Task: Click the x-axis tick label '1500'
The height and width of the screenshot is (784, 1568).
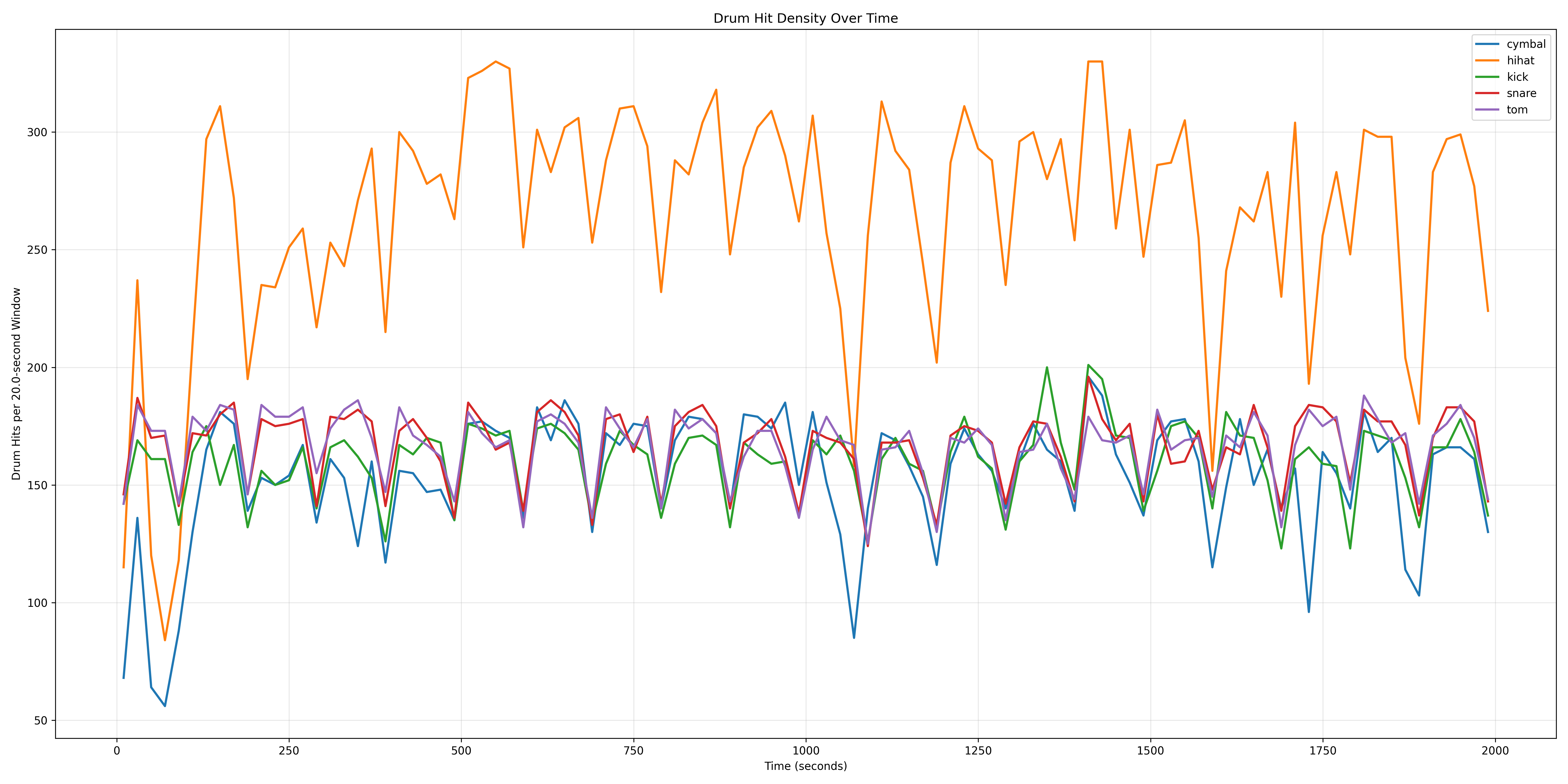Action: 1150,751
